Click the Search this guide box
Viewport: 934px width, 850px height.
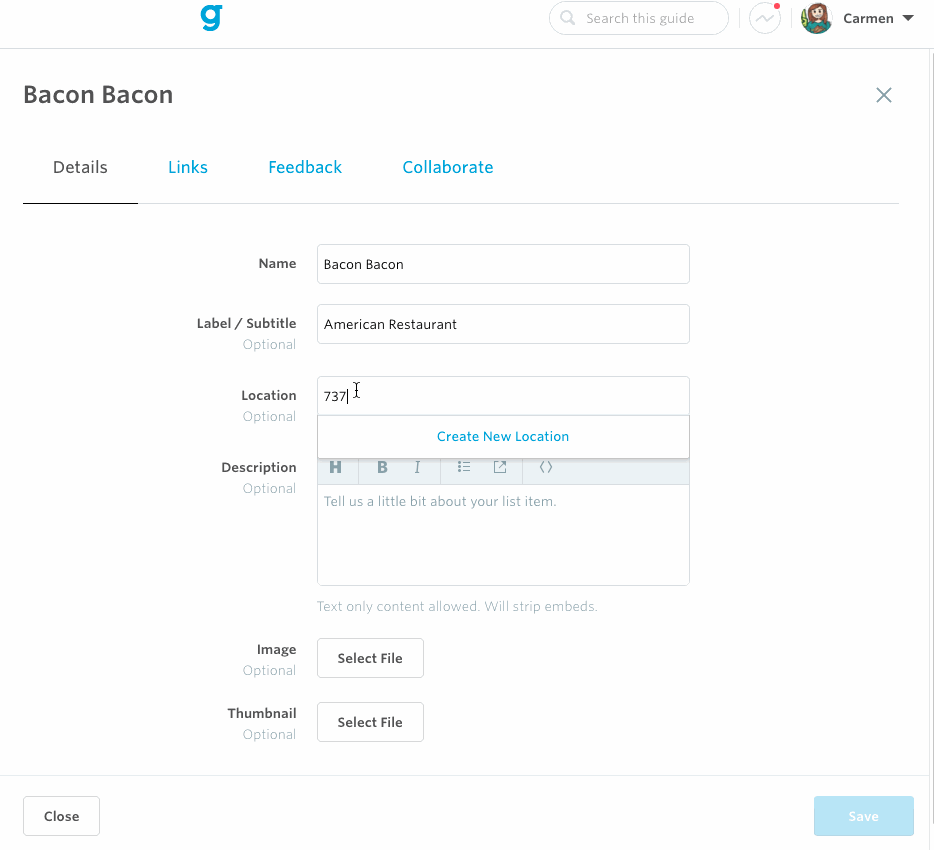(639, 18)
